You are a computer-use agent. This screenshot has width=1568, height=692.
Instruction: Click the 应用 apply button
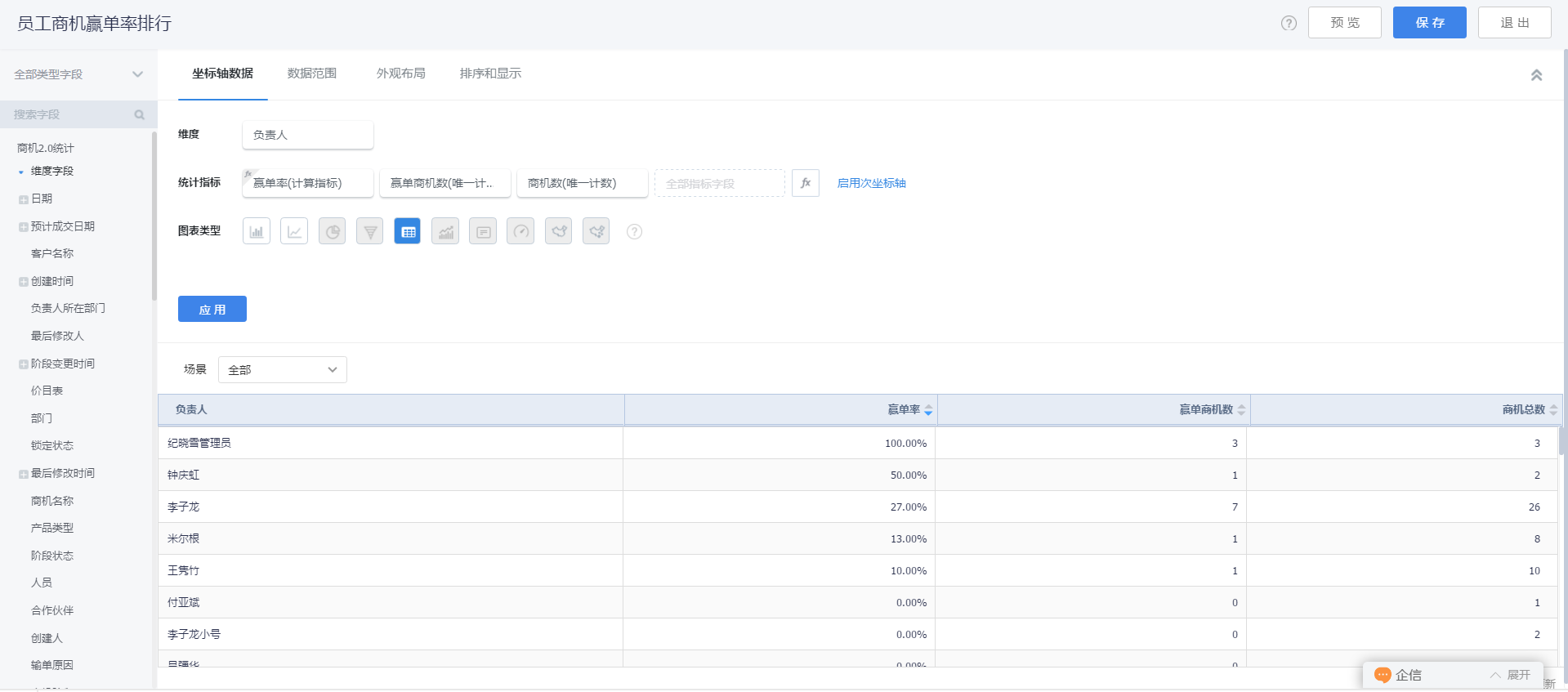tap(212, 309)
